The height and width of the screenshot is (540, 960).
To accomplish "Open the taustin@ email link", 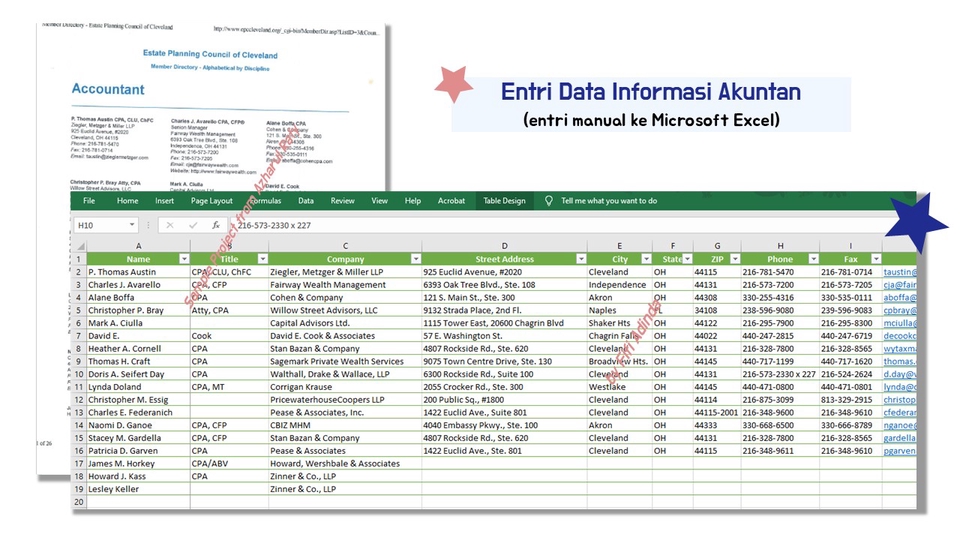I will [x=899, y=272].
